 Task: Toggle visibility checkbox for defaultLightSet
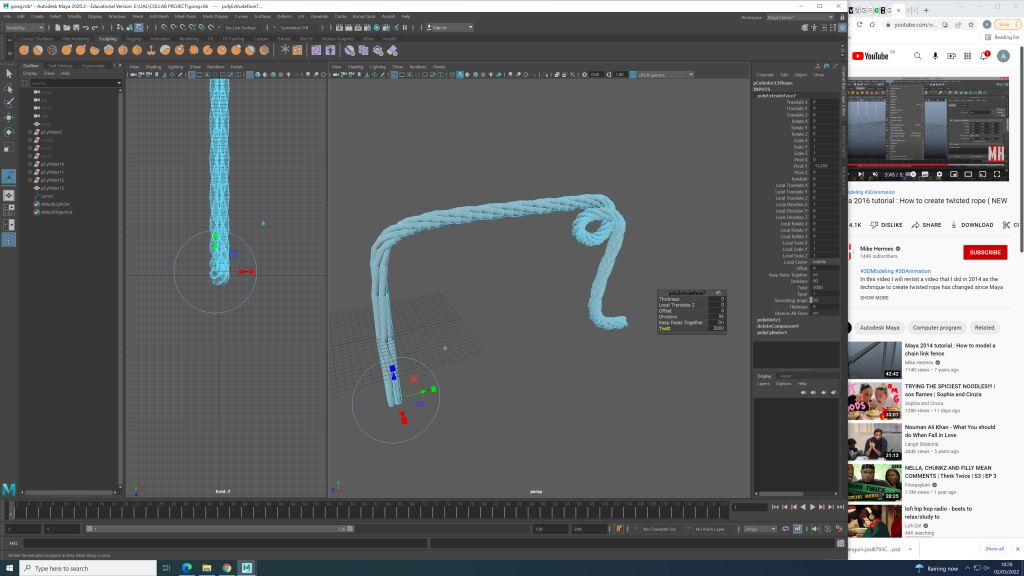pyautogui.click(x=37, y=204)
